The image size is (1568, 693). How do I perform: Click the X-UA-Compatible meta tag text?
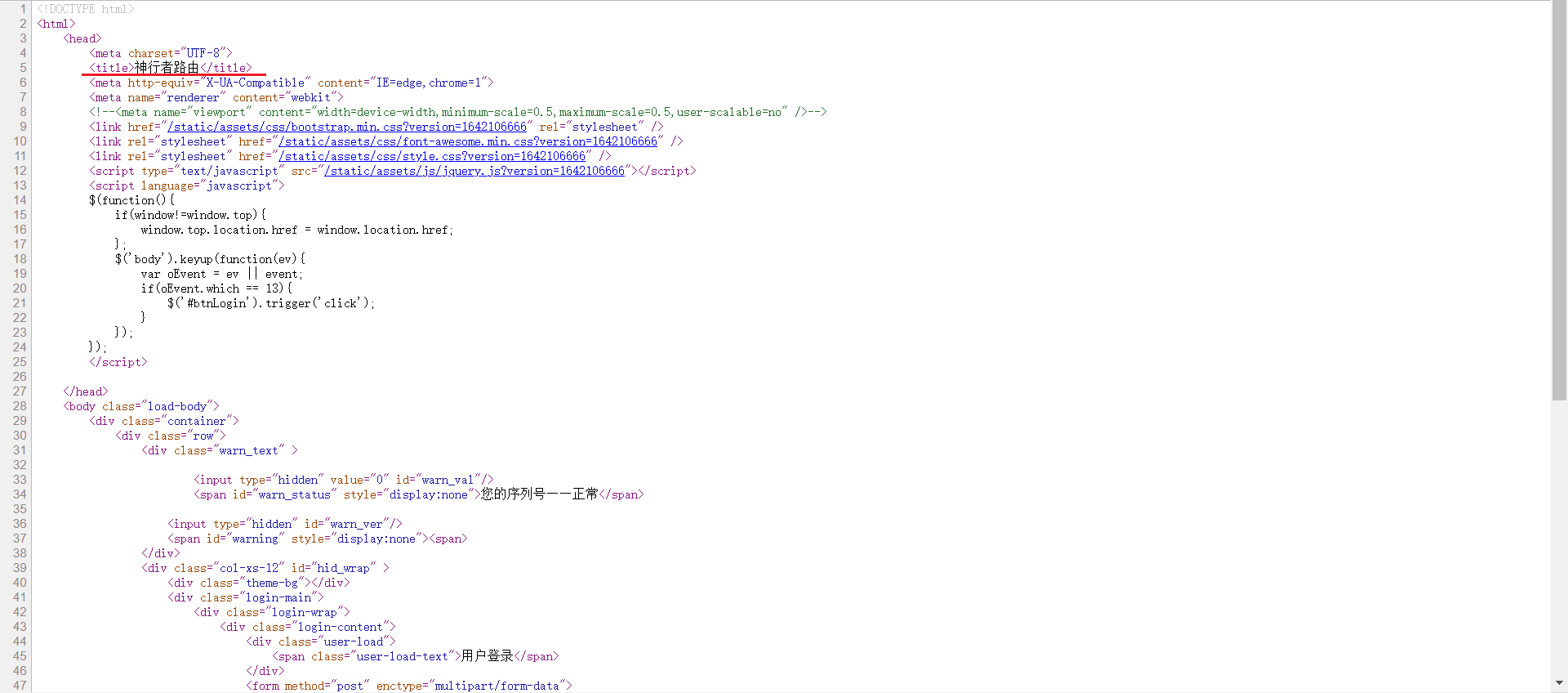point(292,83)
